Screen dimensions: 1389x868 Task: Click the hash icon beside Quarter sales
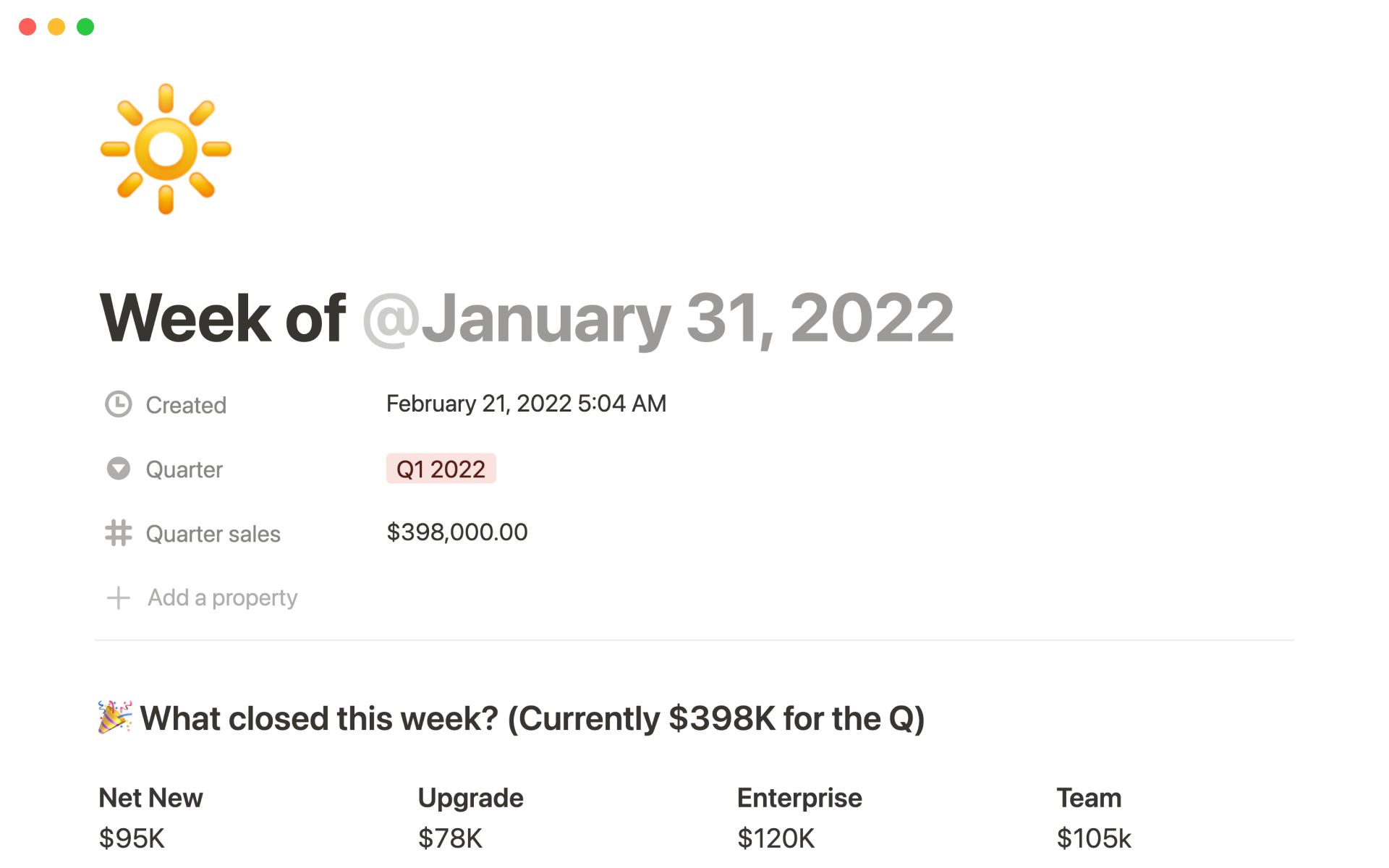point(118,533)
